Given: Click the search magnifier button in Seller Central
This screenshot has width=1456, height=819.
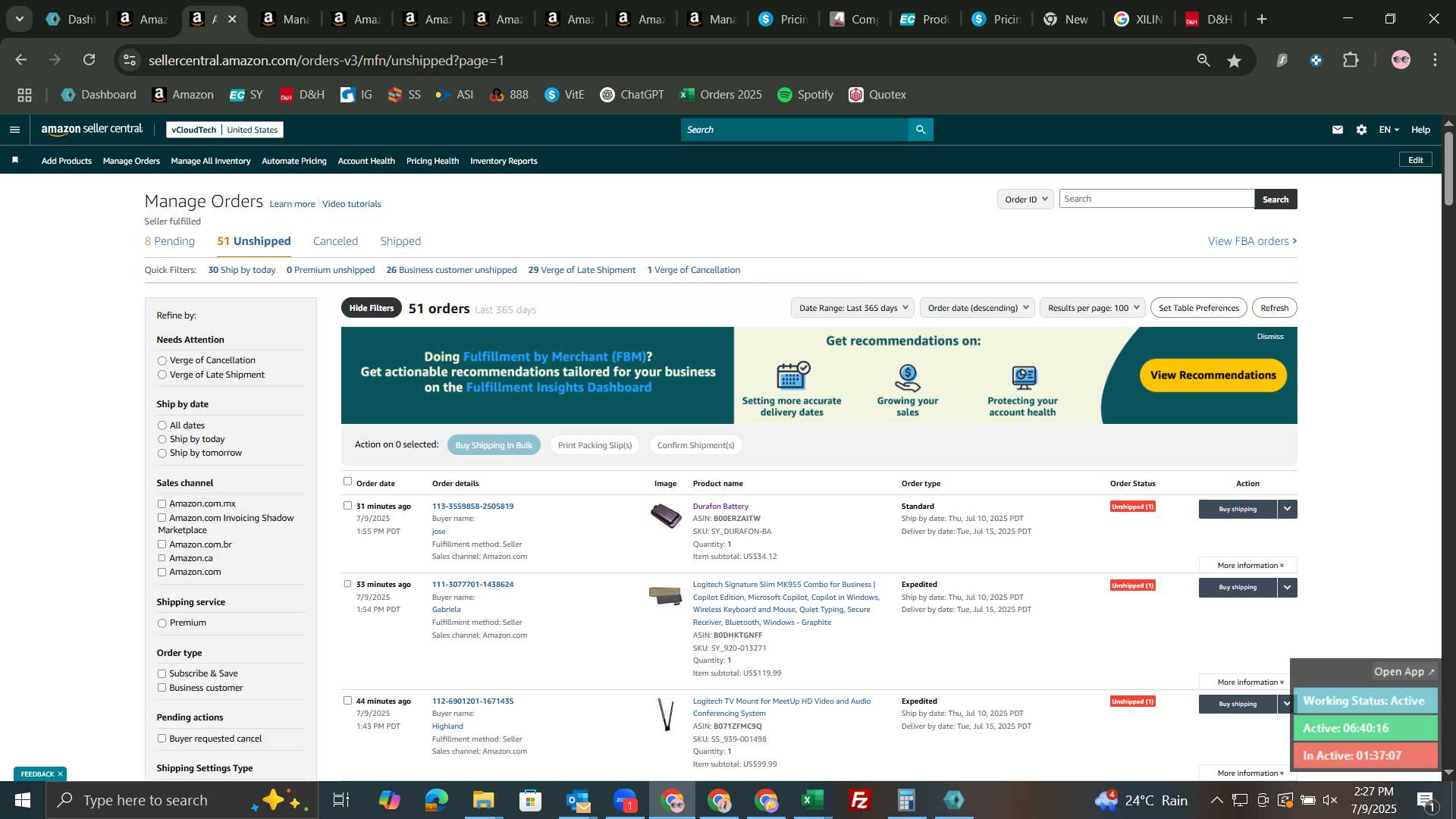Looking at the screenshot, I should (x=921, y=130).
